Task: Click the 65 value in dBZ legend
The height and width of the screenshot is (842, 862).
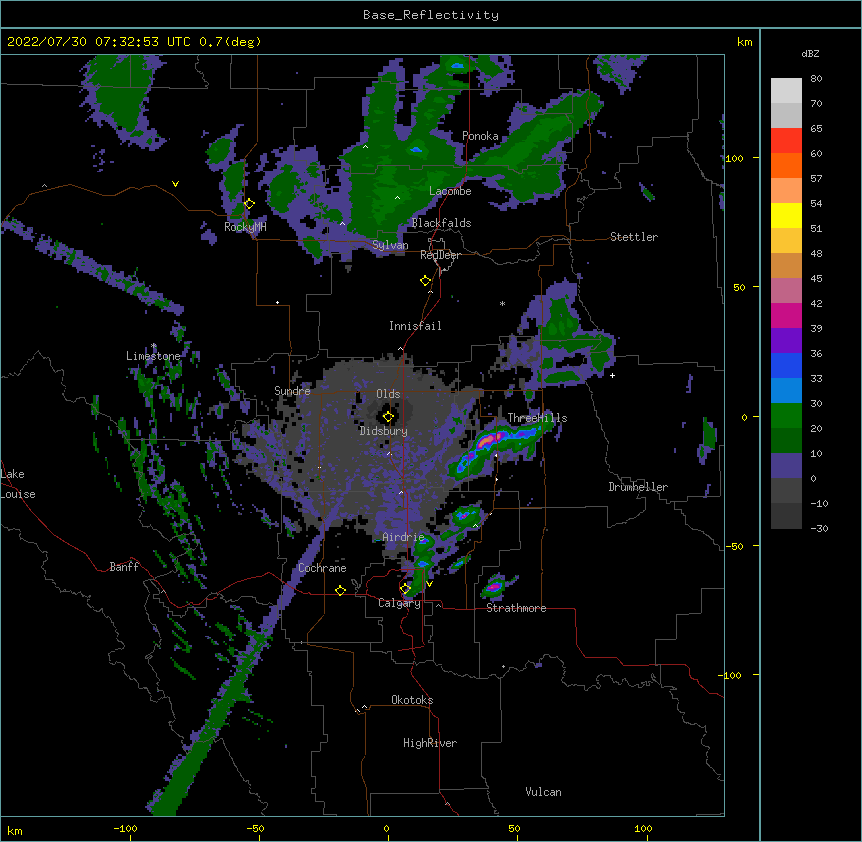Action: (x=816, y=129)
